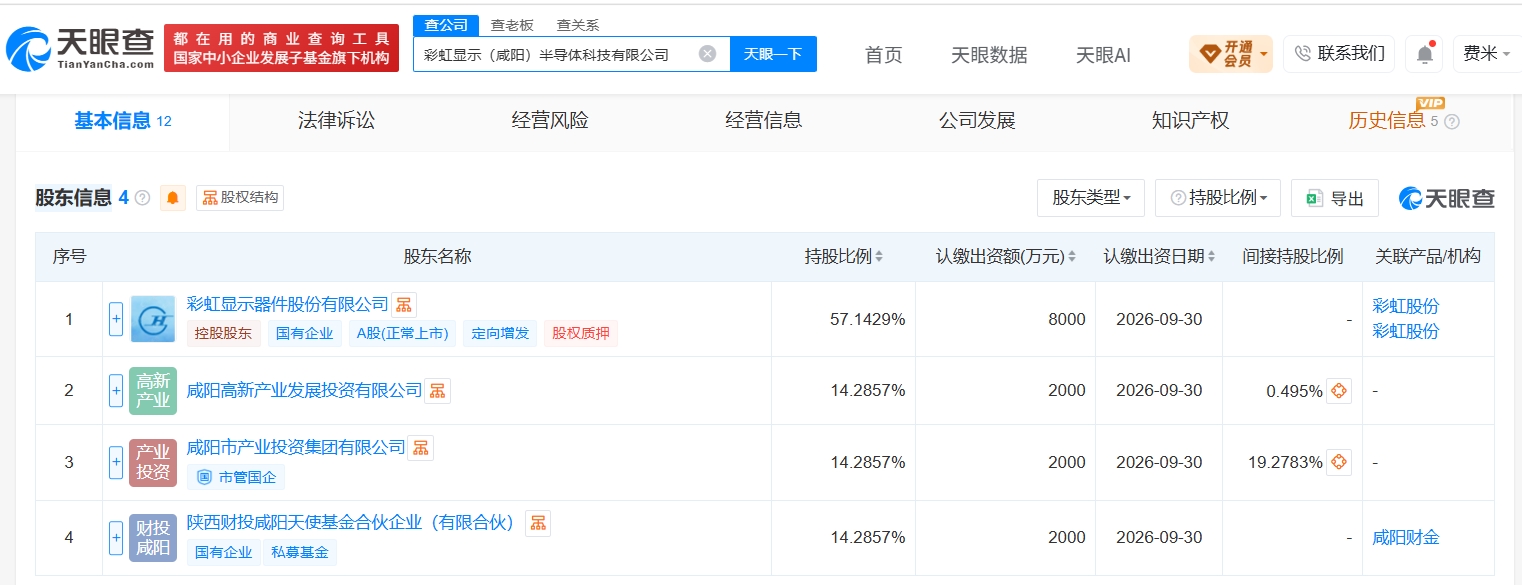Click help icon beside 历史信息 tab
Screen dimensions: 1522x585
coord(1452,122)
